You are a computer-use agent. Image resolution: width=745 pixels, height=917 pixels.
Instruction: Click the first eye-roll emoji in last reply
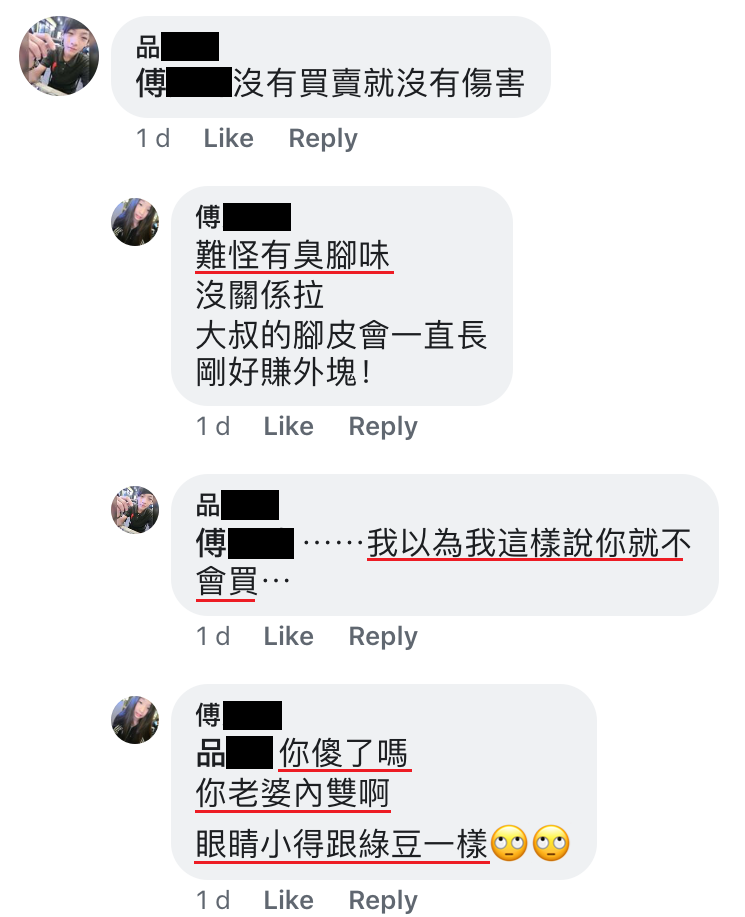click(509, 843)
